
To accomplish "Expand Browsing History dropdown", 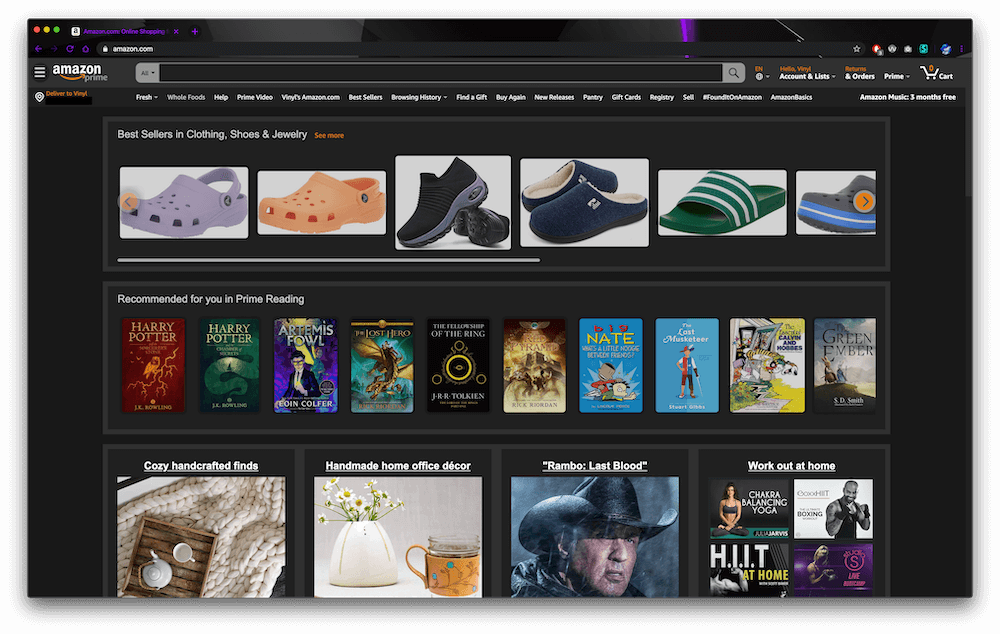I will 419,97.
